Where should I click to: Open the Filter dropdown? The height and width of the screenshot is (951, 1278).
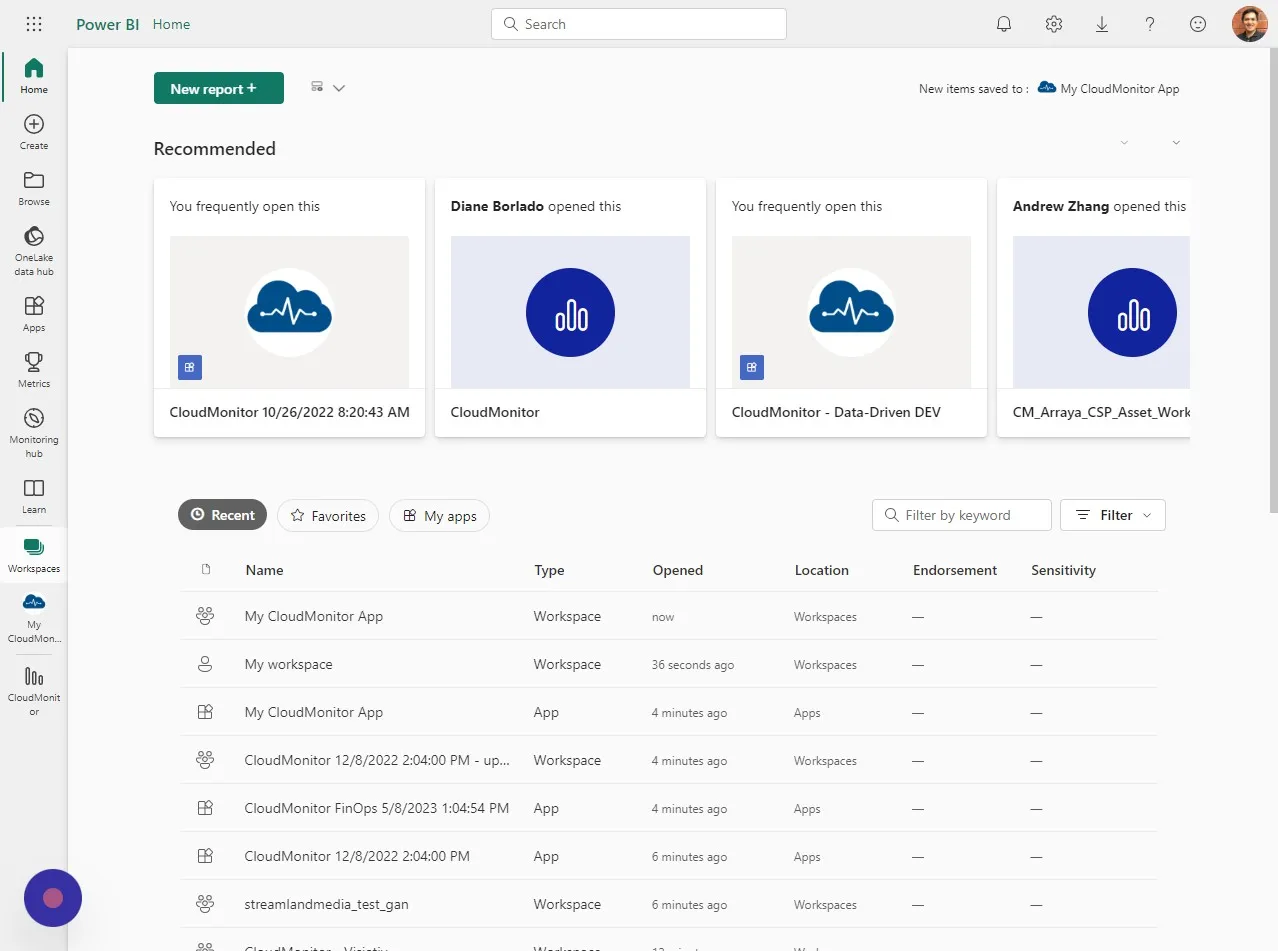(x=1113, y=515)
